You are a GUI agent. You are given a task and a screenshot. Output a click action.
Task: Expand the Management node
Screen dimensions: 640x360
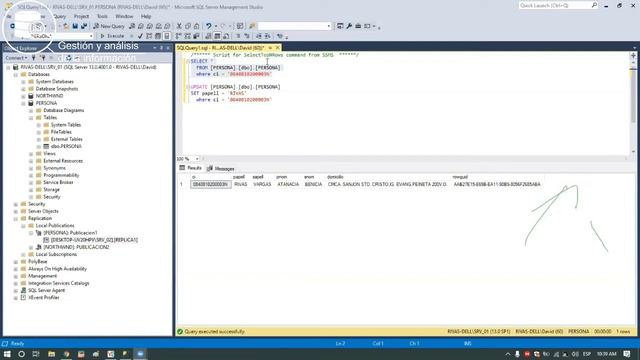(x=16, y=276)
